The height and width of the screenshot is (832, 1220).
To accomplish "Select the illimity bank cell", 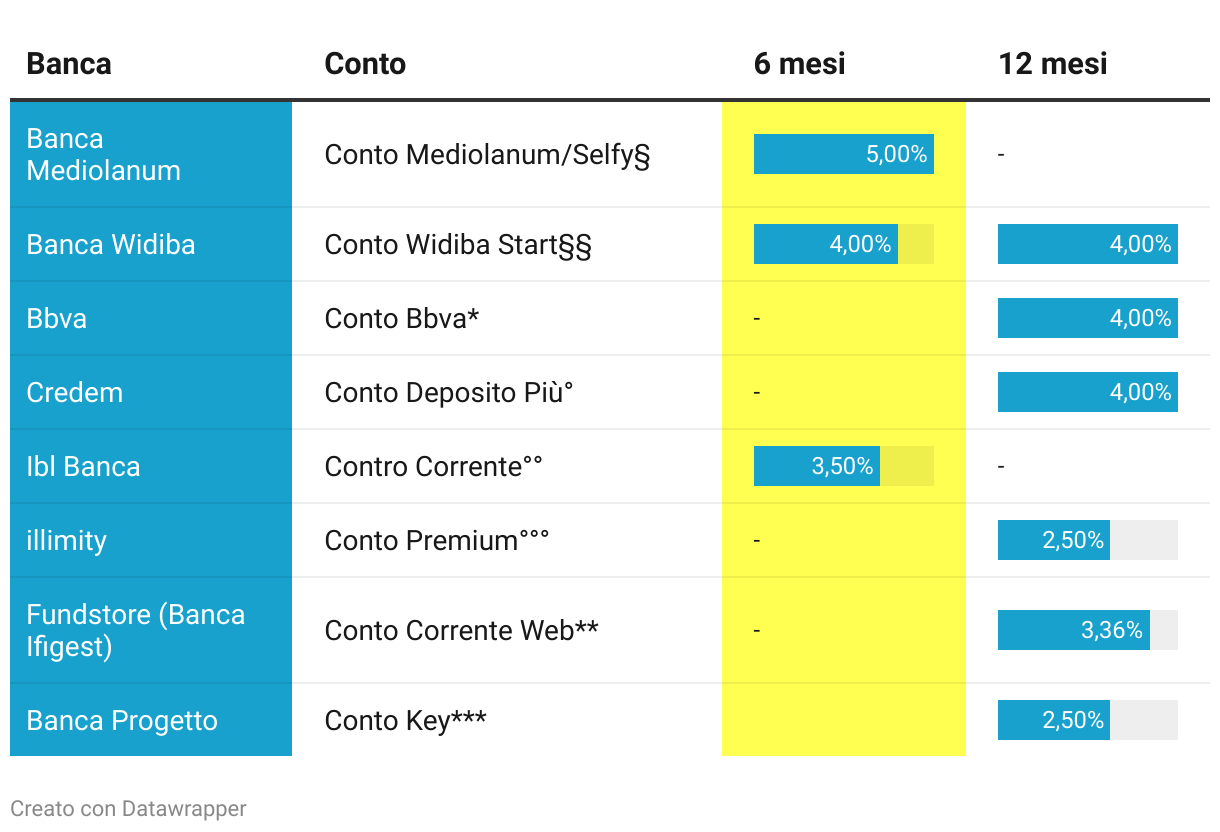I will 66,541.
